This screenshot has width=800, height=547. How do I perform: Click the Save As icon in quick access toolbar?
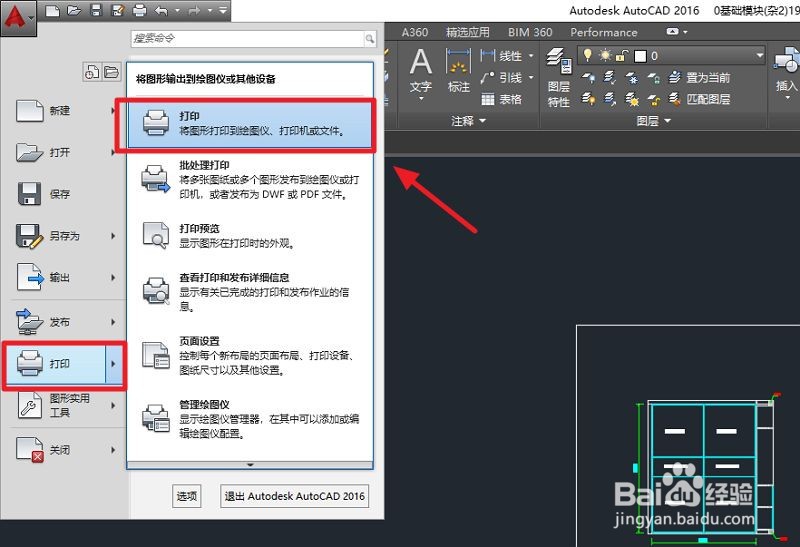118,10
